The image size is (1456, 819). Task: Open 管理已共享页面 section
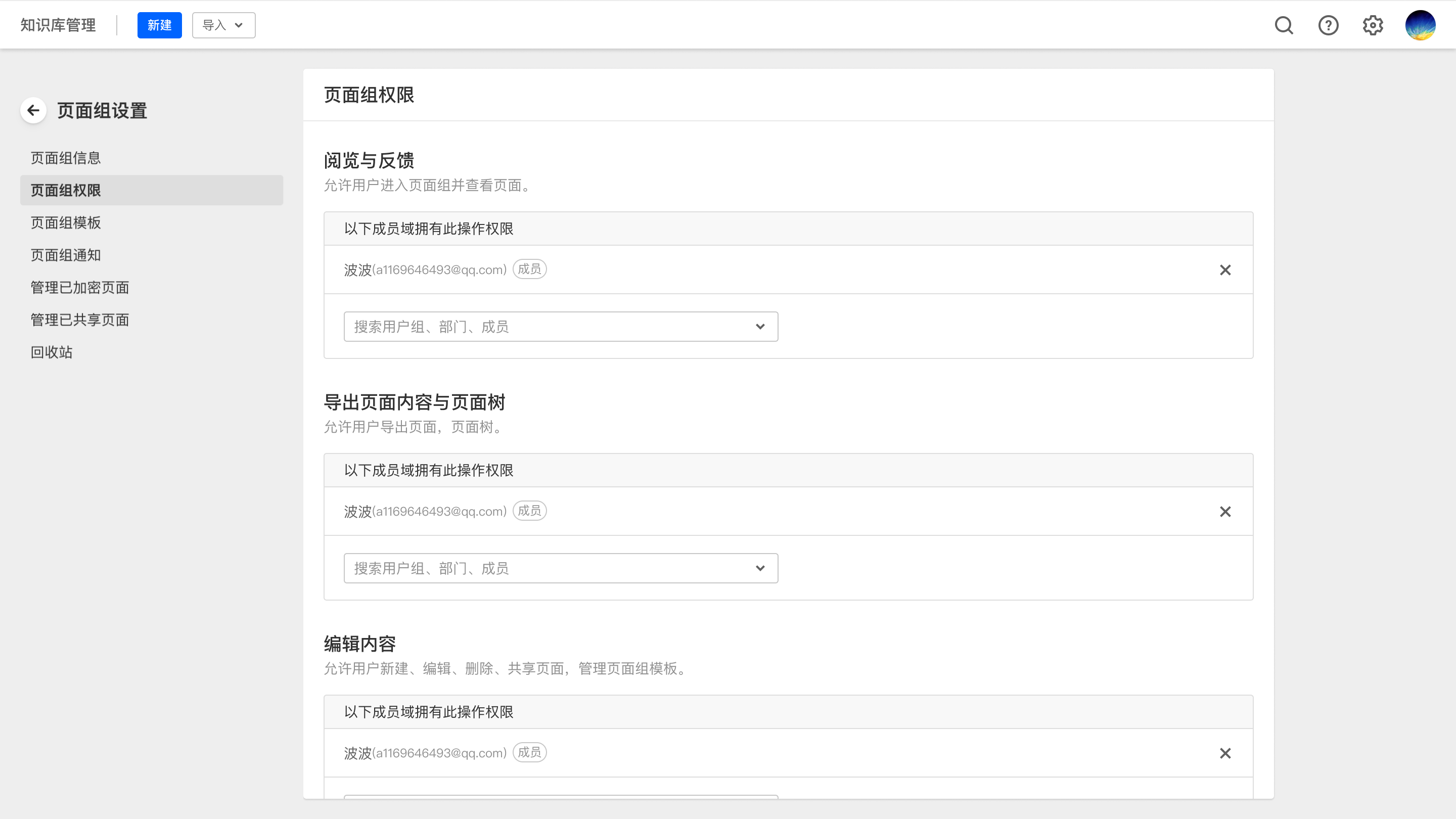tap(80, 320)
